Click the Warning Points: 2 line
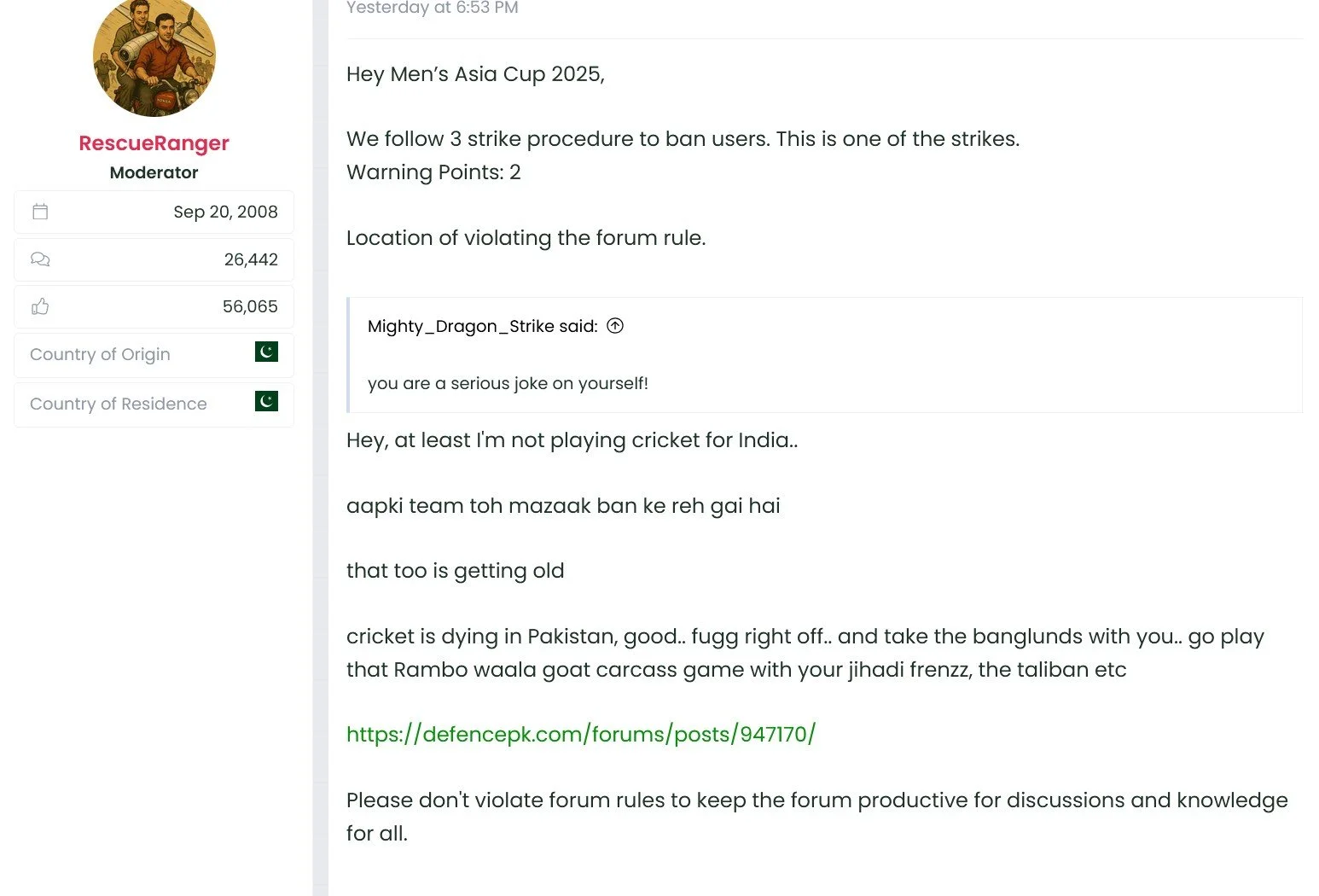The height and width of the screenshot is (896, 1319). click(x=433, y=172)
